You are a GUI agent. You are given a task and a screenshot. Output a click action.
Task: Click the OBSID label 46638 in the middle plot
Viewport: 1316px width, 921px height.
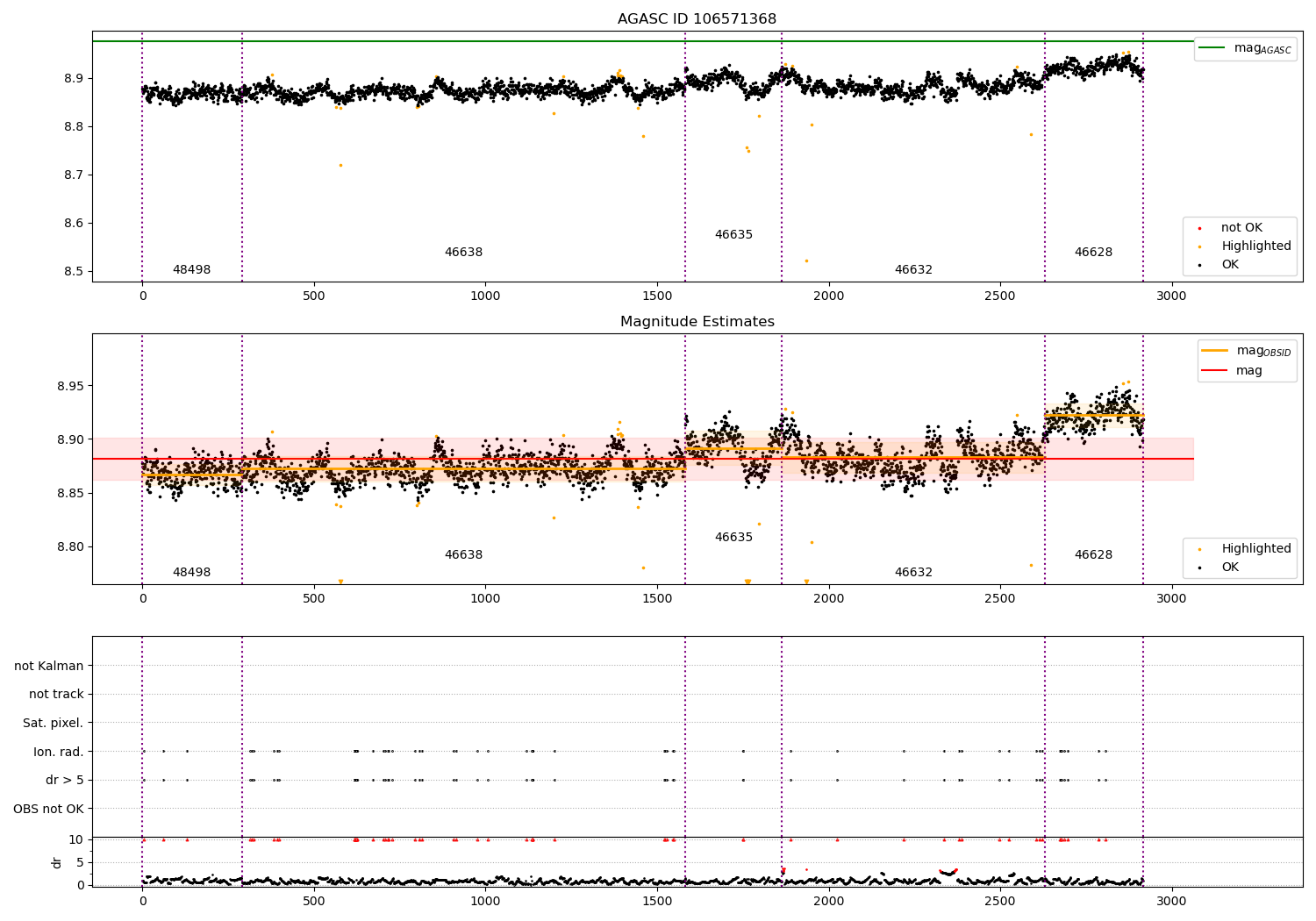pos(463,555)
